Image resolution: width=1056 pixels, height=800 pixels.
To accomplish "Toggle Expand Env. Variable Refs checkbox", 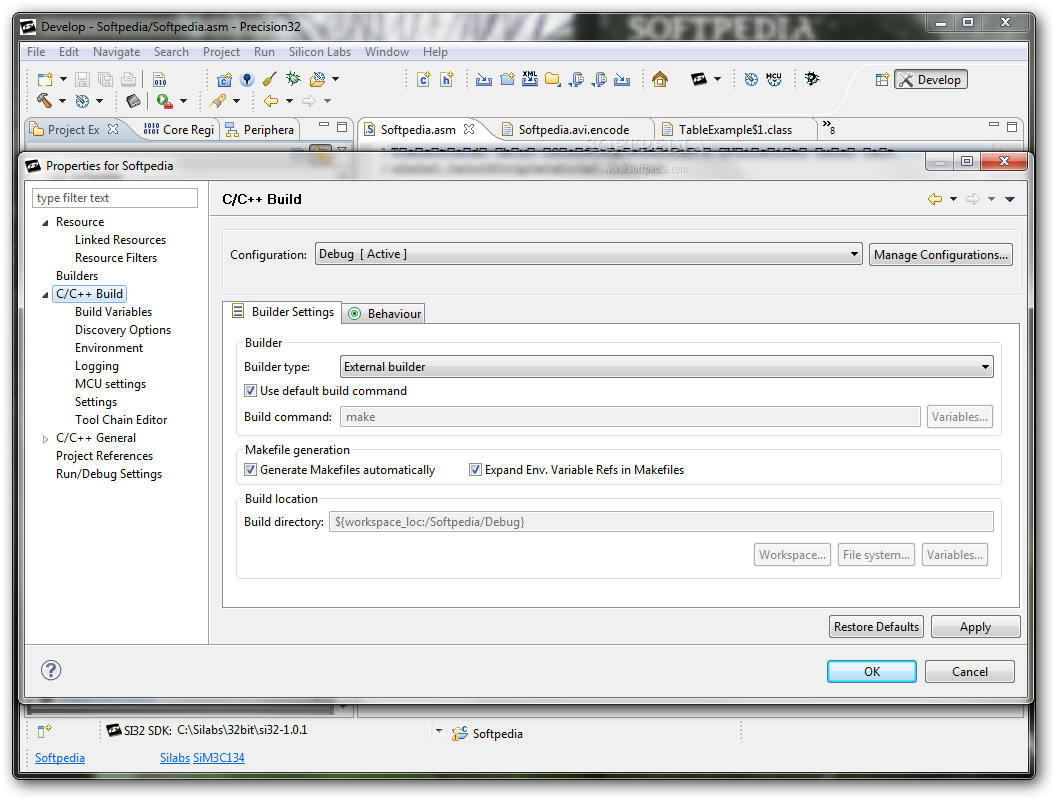I will [x=475, y=469].
